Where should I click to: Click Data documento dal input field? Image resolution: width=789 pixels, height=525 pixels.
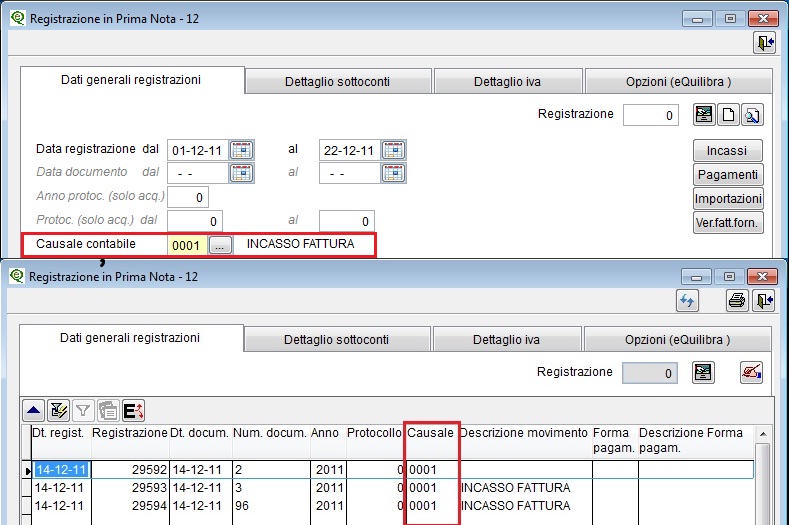[198, 174]
